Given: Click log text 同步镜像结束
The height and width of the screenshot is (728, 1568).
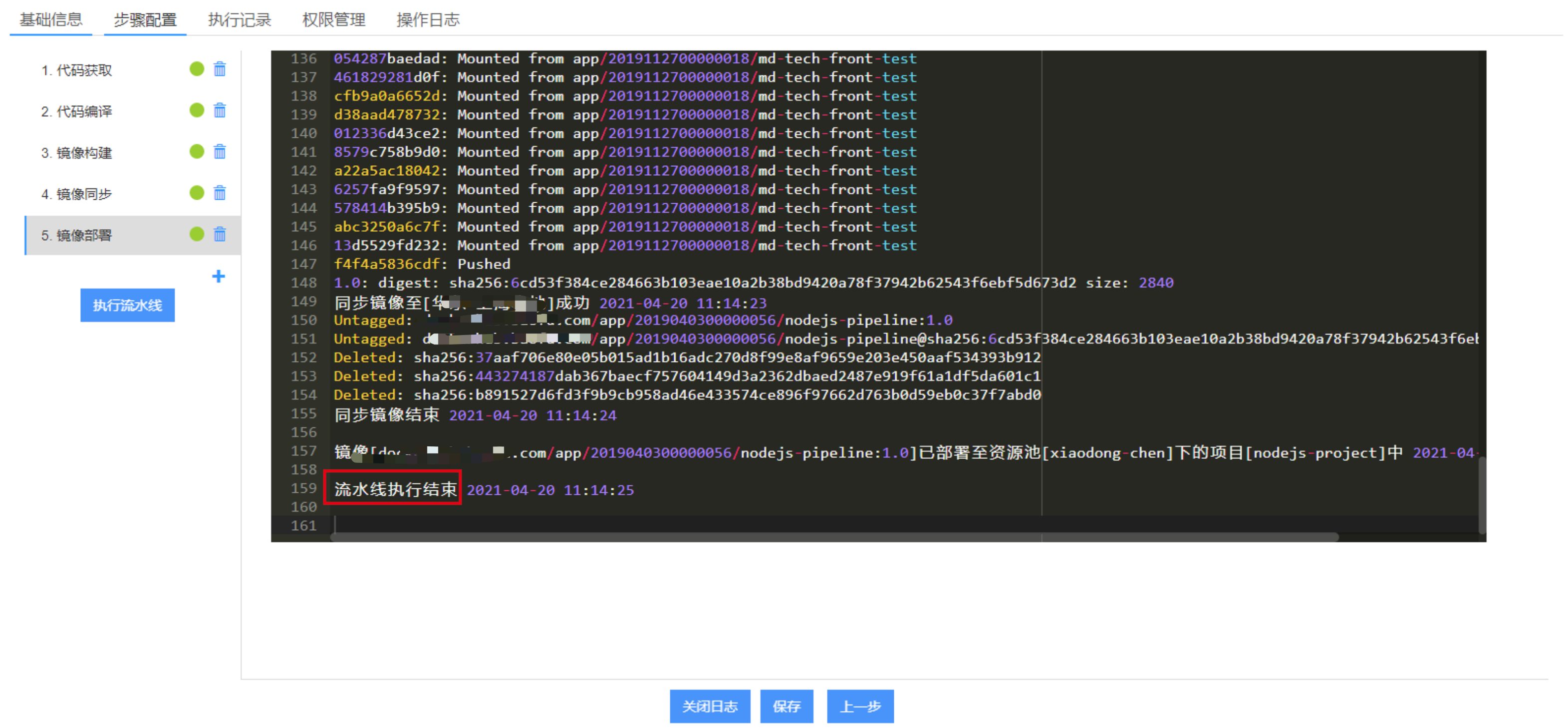Looking at the screenshot, I should click(x=387, y=415).
